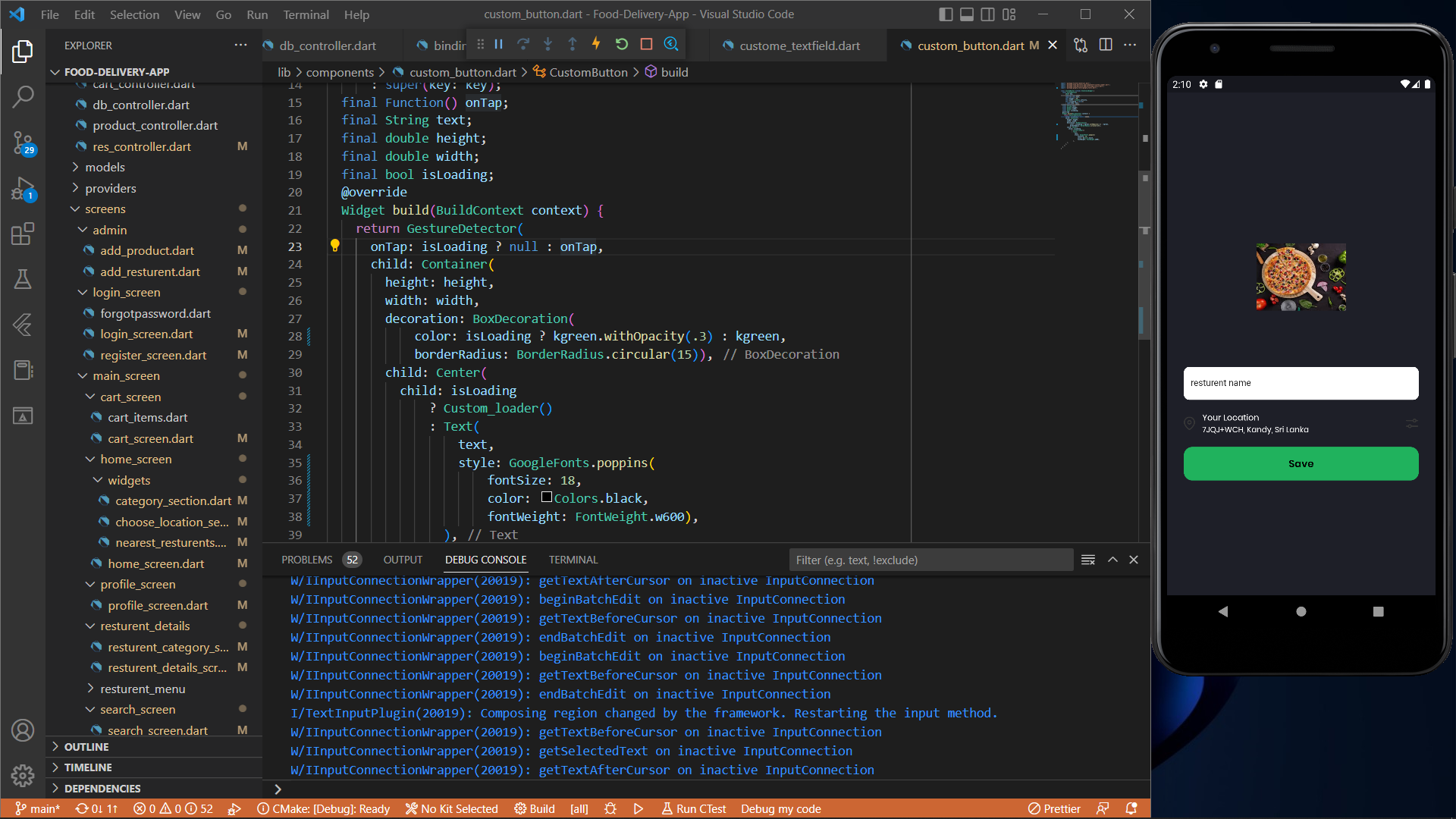1456x819 pixels.
Task: Open the Search view in activity bar
Action: [x=23, y=96]
